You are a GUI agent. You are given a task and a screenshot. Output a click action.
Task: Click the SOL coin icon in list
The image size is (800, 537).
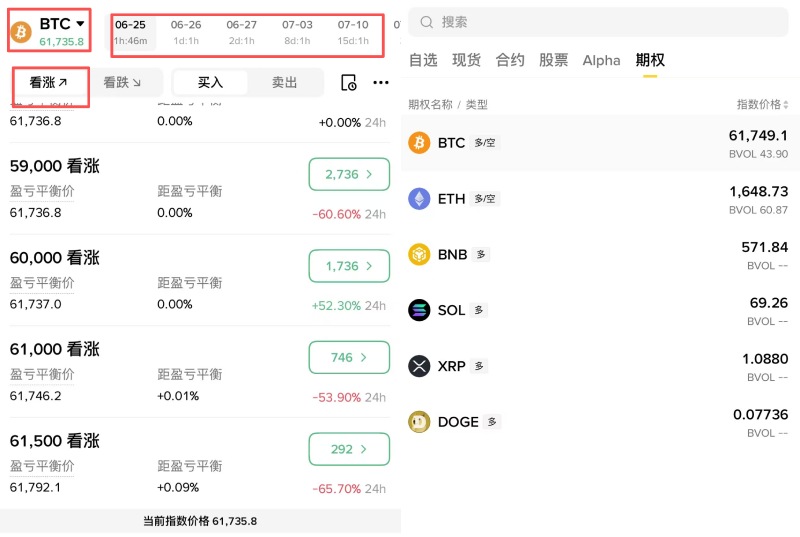pos(419,310)
